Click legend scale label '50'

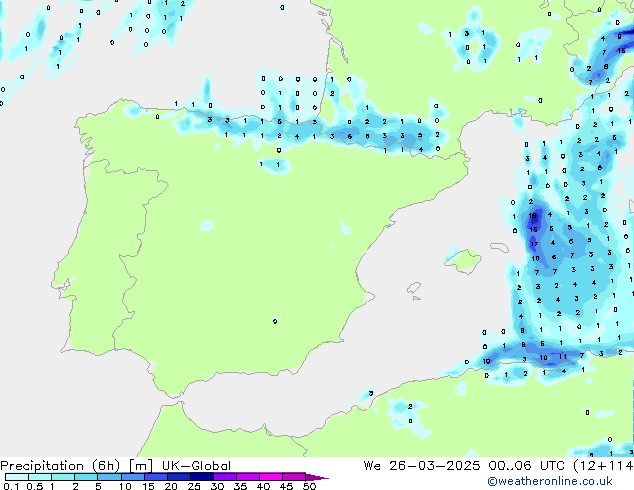click(x=309, y=486)
